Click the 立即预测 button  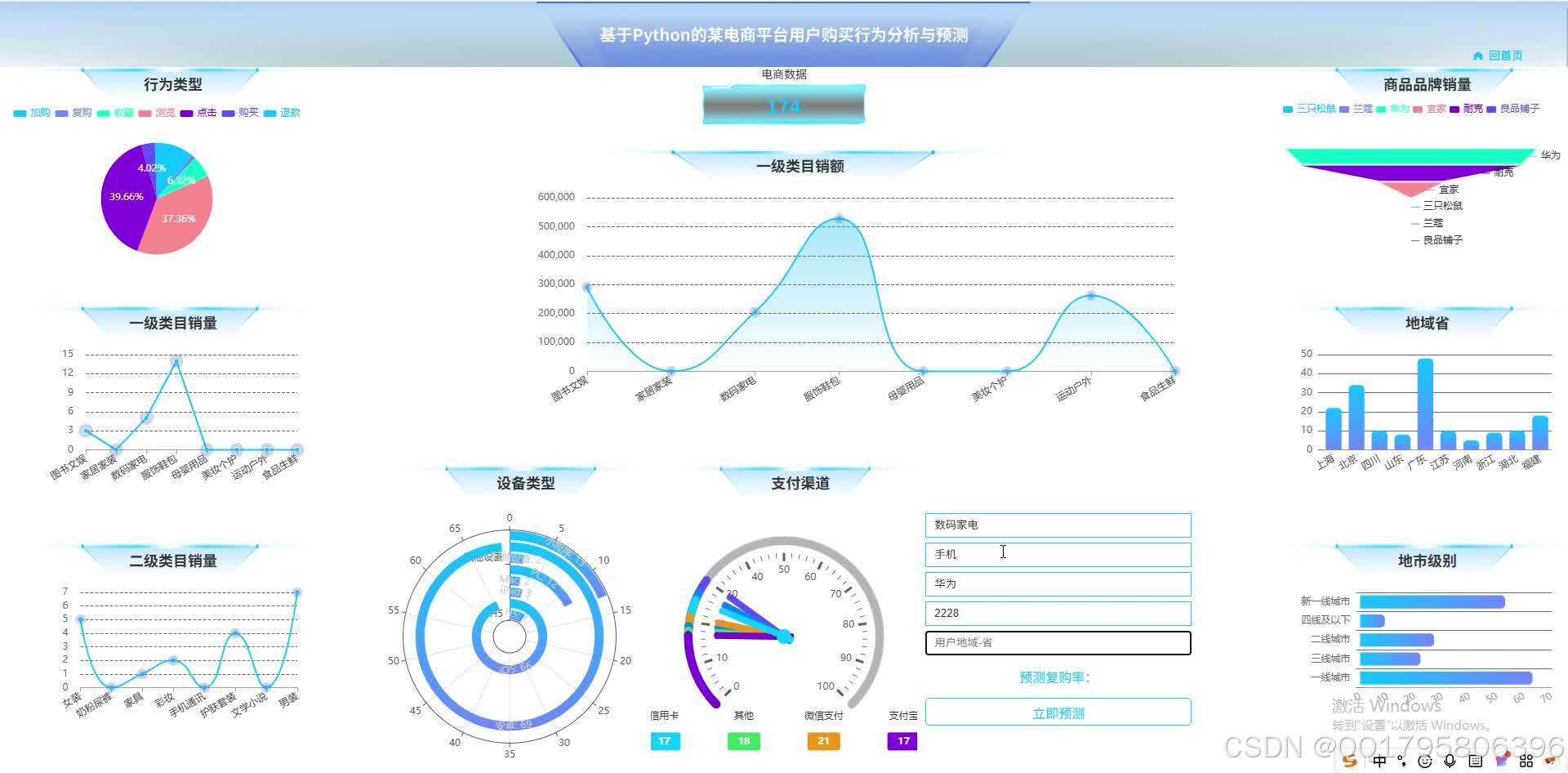1058,713
